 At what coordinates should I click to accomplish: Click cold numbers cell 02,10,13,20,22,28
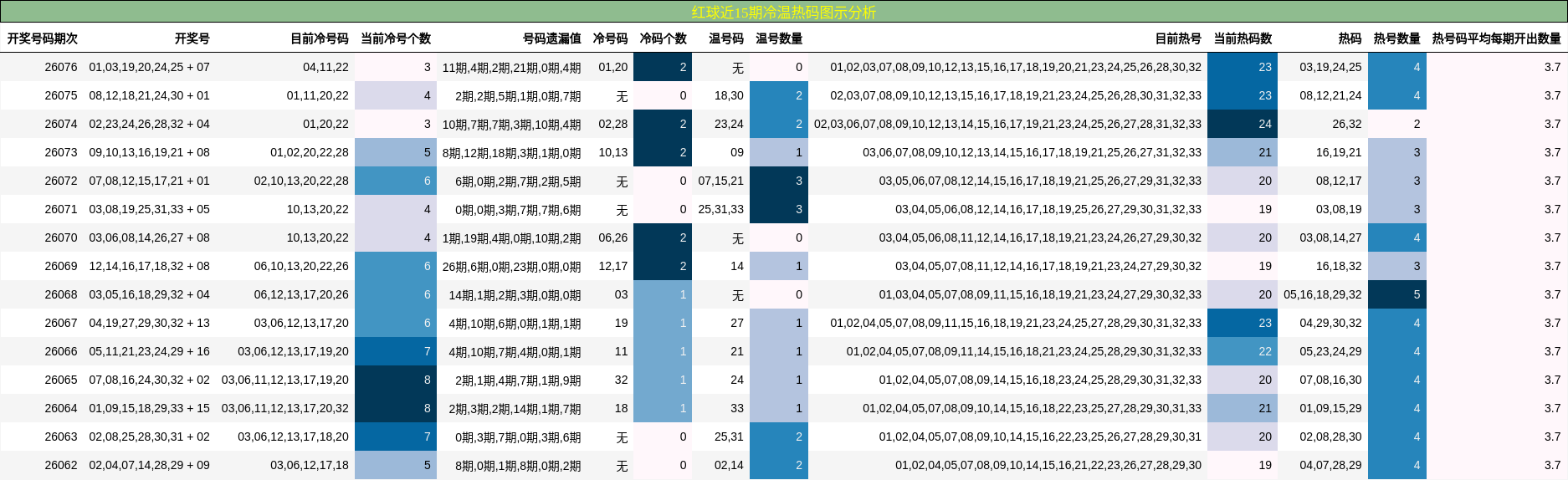tap(301, 181)
